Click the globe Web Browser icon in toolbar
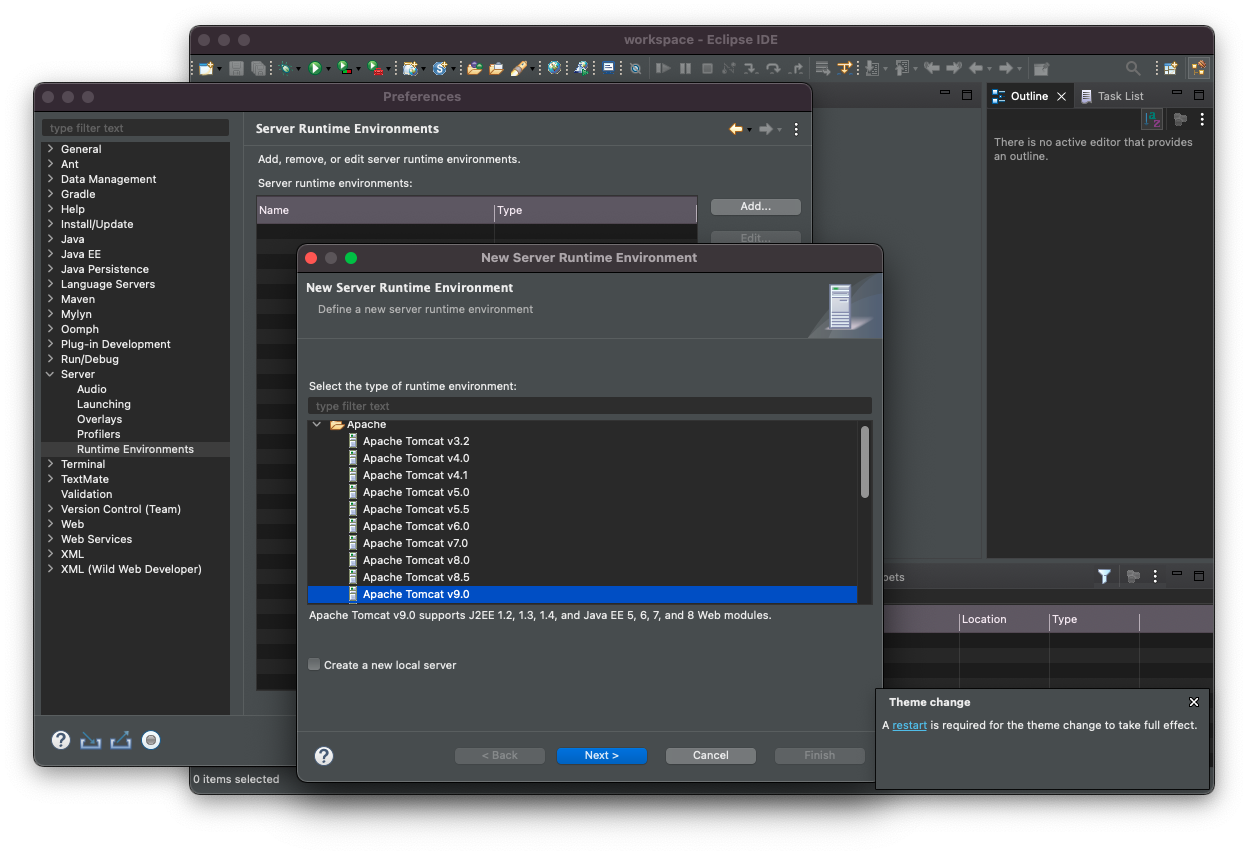 point(554,68)
